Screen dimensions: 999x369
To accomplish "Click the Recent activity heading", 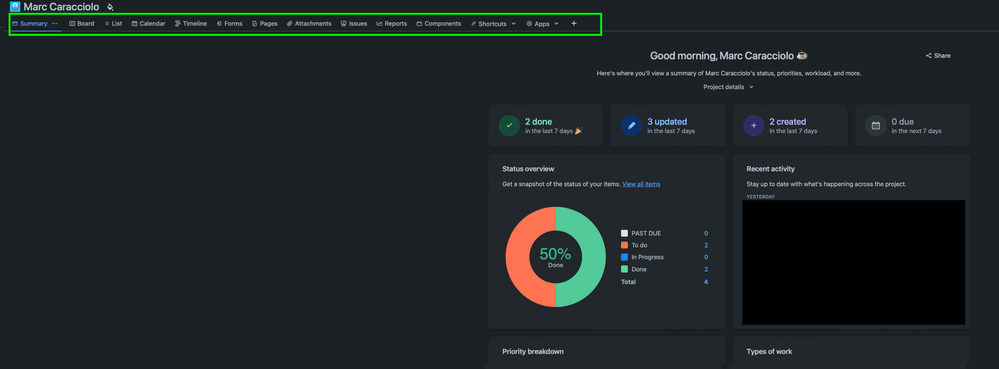I will 770,169.
